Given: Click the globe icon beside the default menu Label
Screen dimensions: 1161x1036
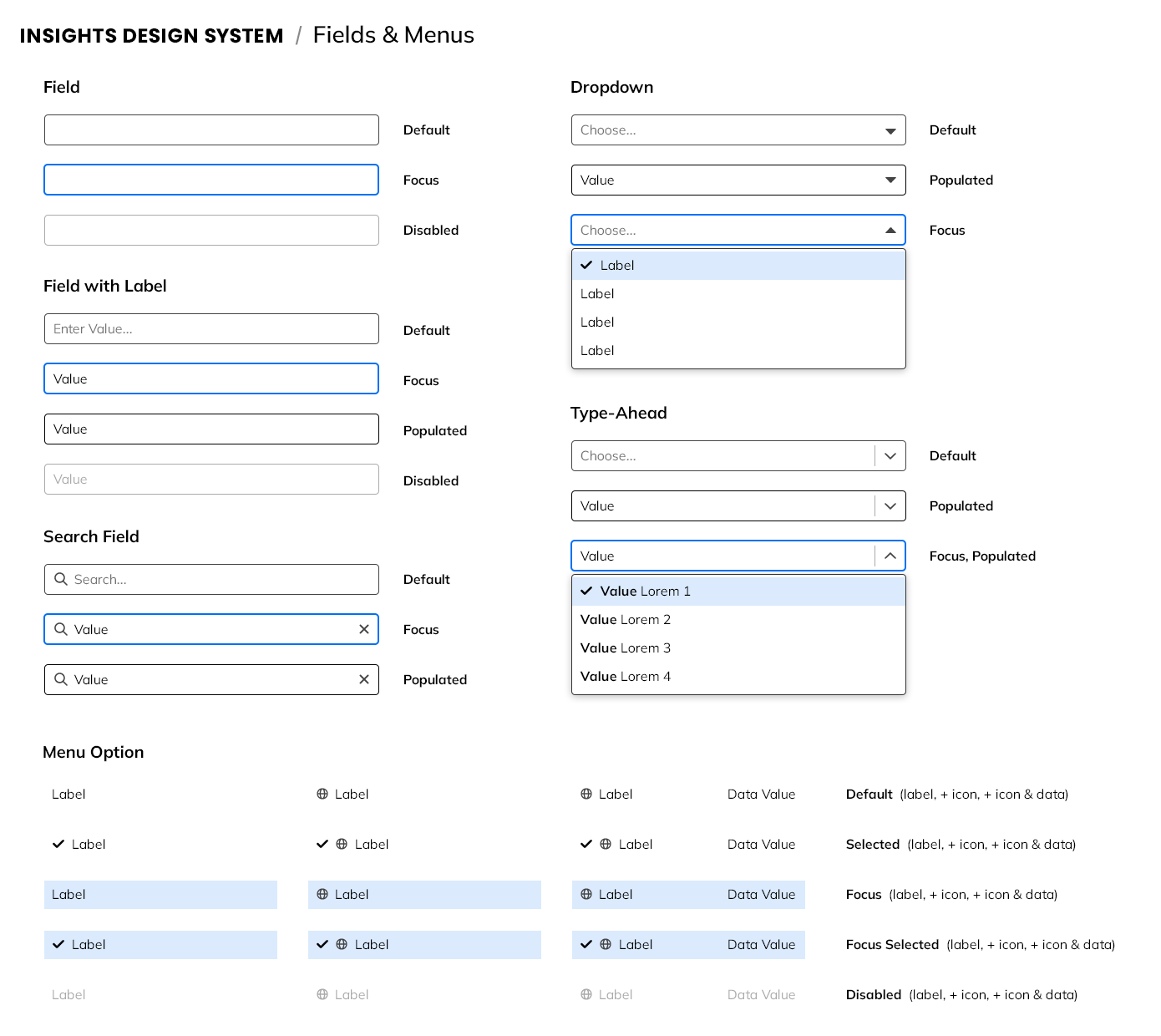Looking at the screenshot, I should [x=322, y=794].
